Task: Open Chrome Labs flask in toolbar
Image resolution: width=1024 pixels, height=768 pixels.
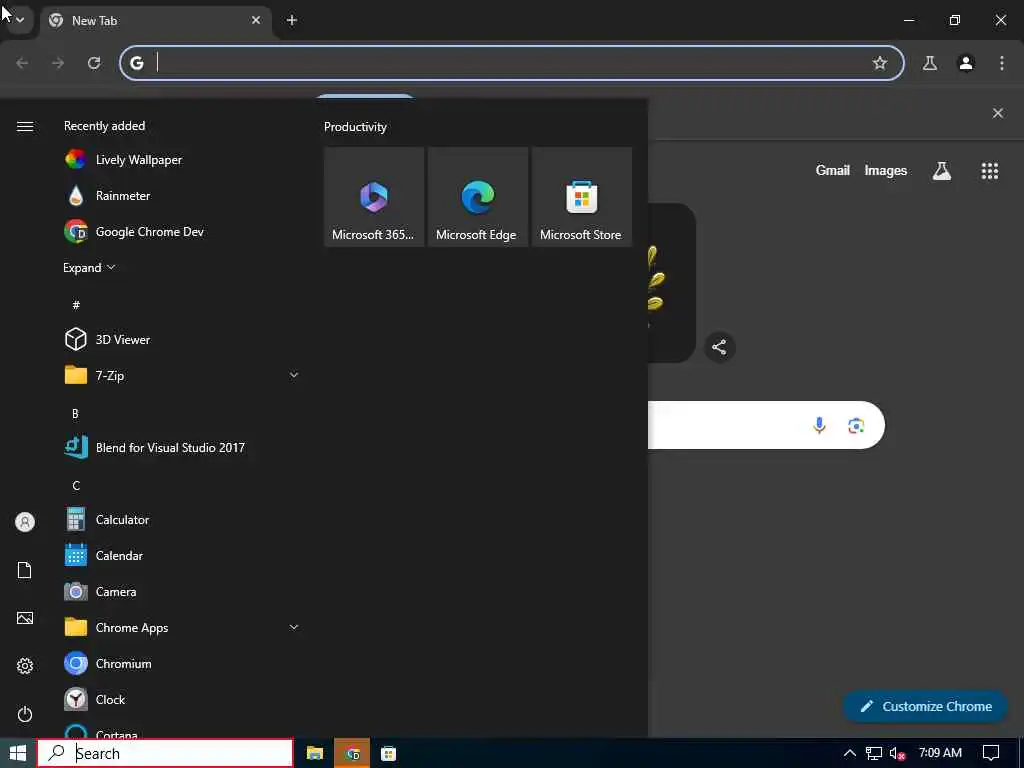Action: 929,63
